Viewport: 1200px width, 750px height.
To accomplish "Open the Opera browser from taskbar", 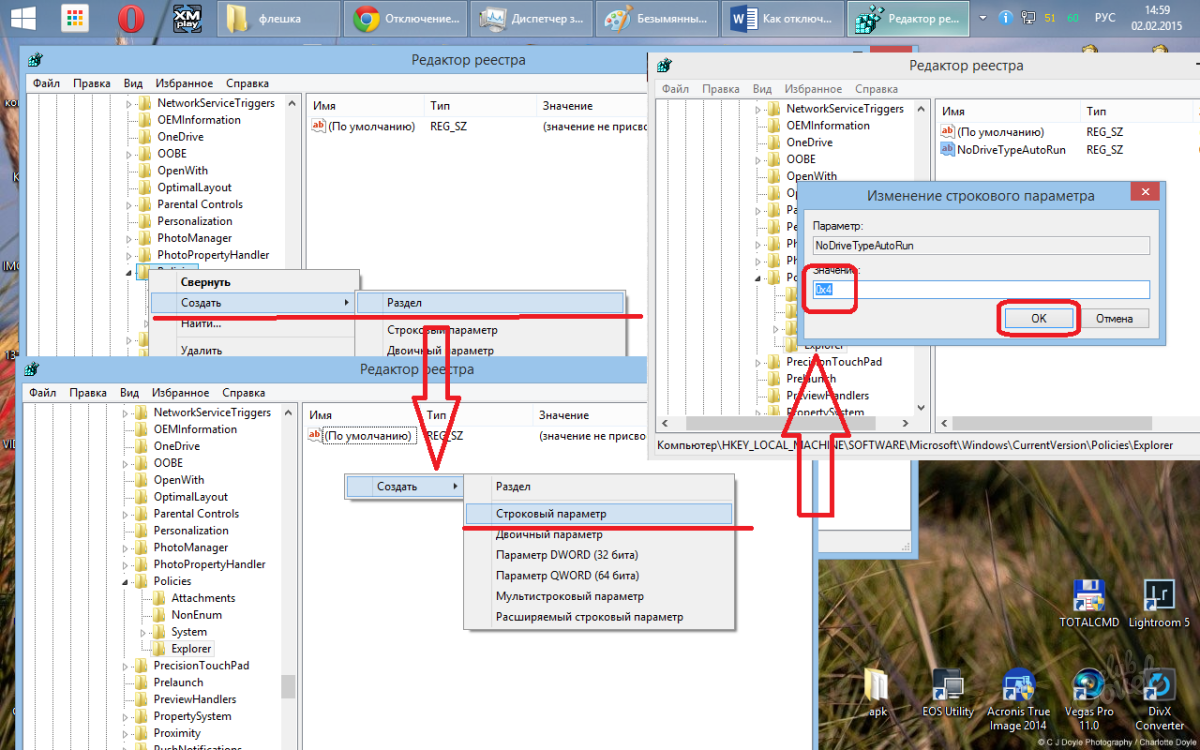I will 129,17.
